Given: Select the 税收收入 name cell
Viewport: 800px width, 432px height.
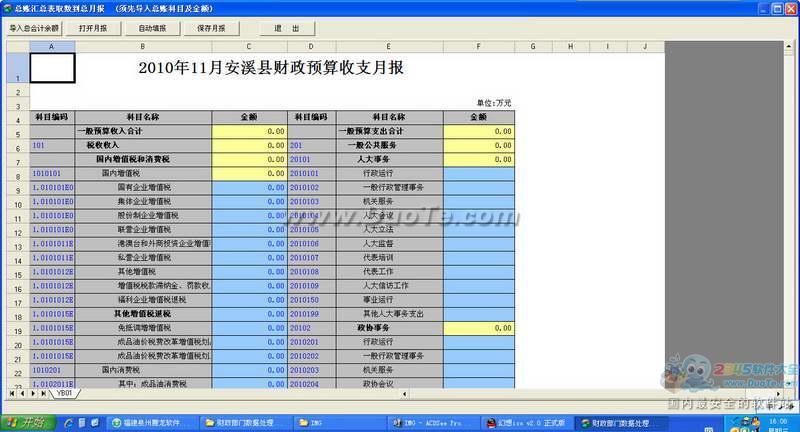Looking at the screenshot, I should click(x=142, y=145).
